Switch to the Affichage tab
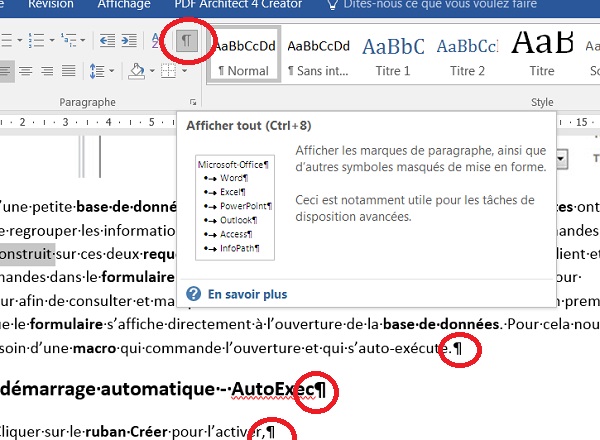This screenshot has width=600, height=440. [x=123, y=4]
